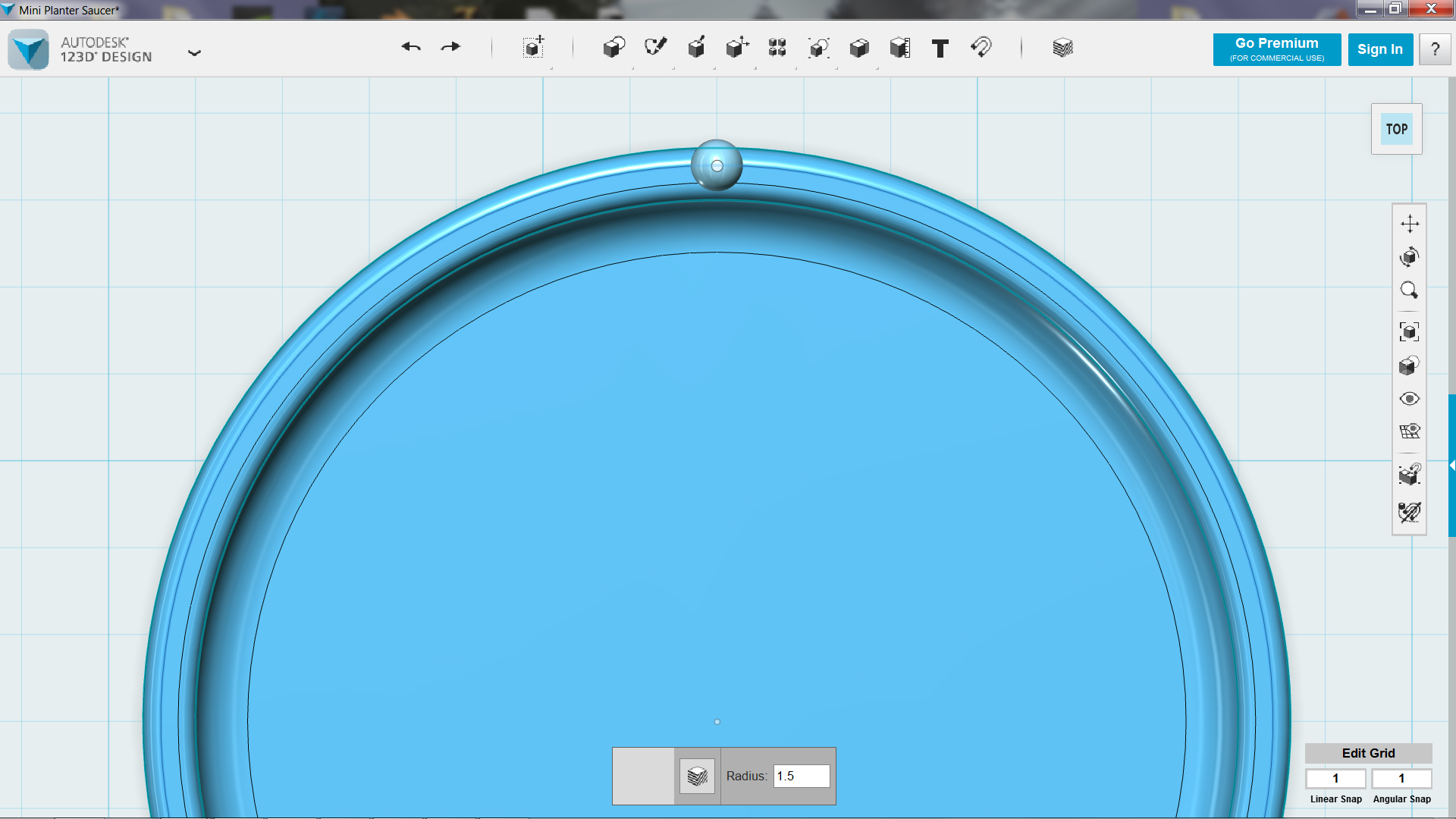Viewport: 1456px width, 819px height.
Task: Open the 123D Design application menu arrow
Action: coord(194,53)
